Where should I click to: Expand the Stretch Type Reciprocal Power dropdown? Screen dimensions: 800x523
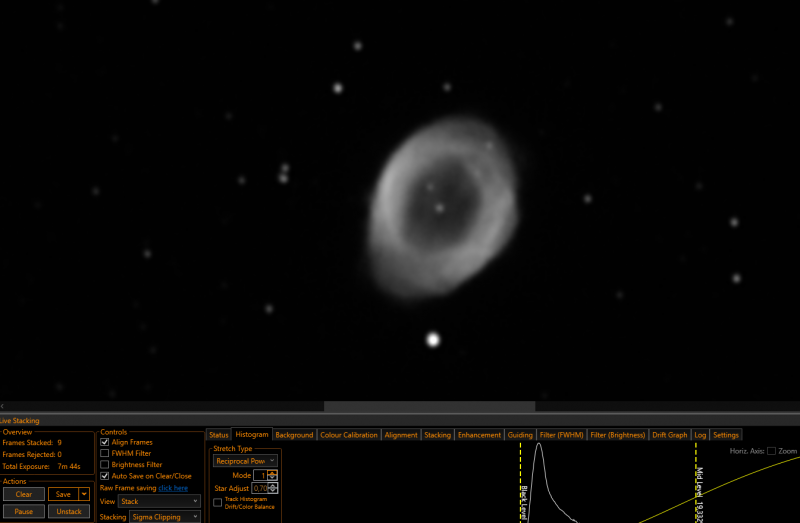pos(245,461)
